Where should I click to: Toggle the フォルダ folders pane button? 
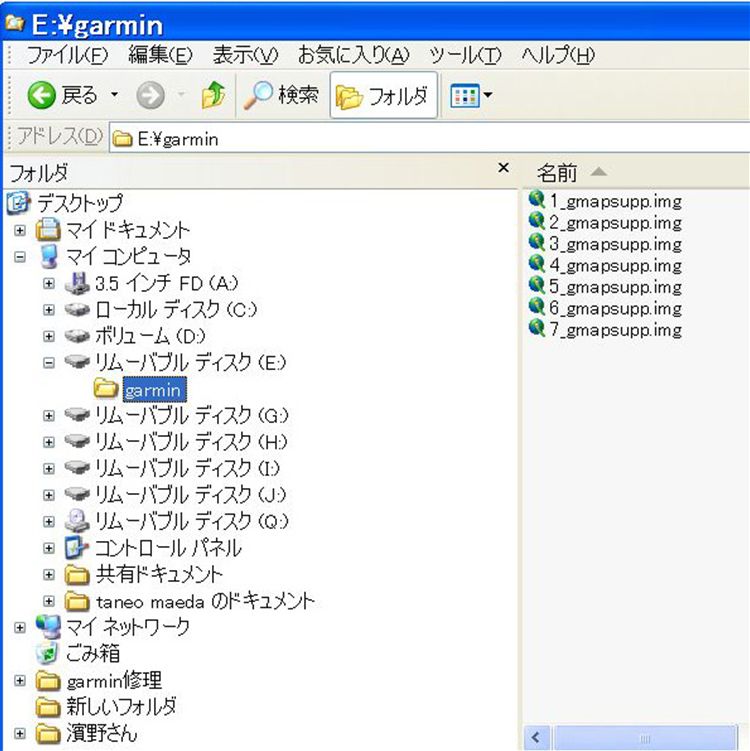coord(383,95)
